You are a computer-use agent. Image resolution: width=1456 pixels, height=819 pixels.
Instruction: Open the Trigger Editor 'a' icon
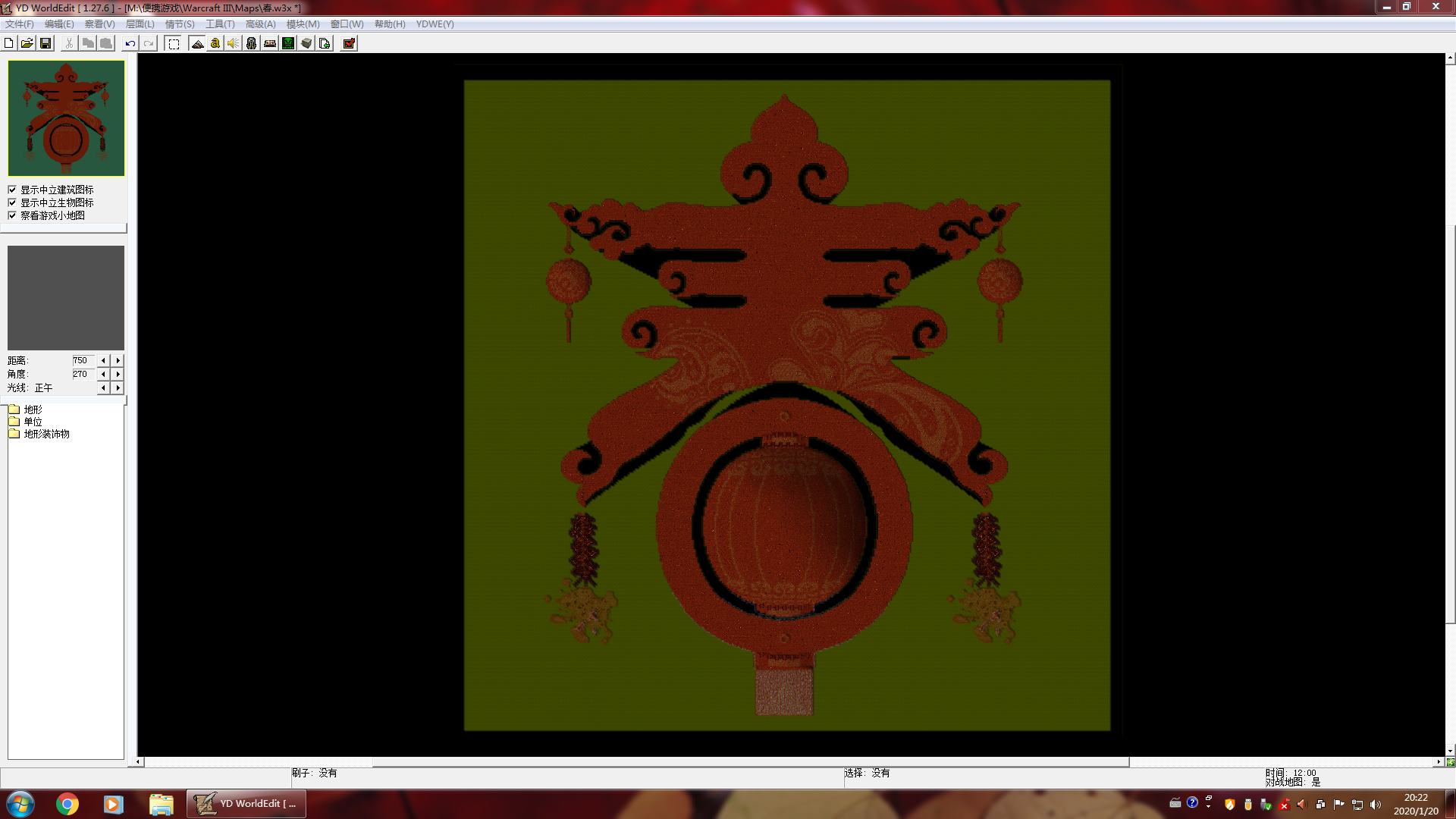215,43
